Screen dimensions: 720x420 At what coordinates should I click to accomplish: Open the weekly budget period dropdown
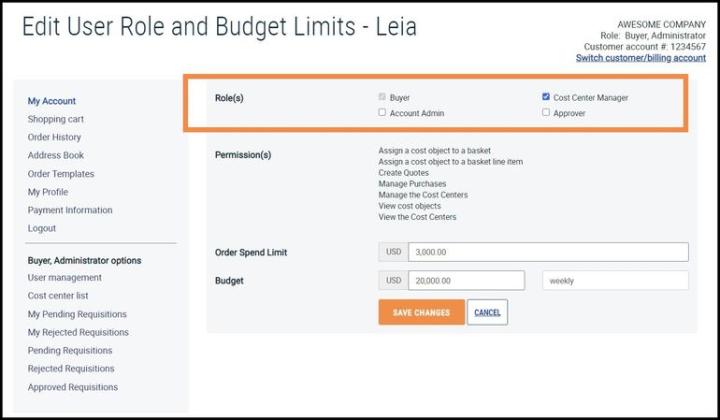coord(615,280)
